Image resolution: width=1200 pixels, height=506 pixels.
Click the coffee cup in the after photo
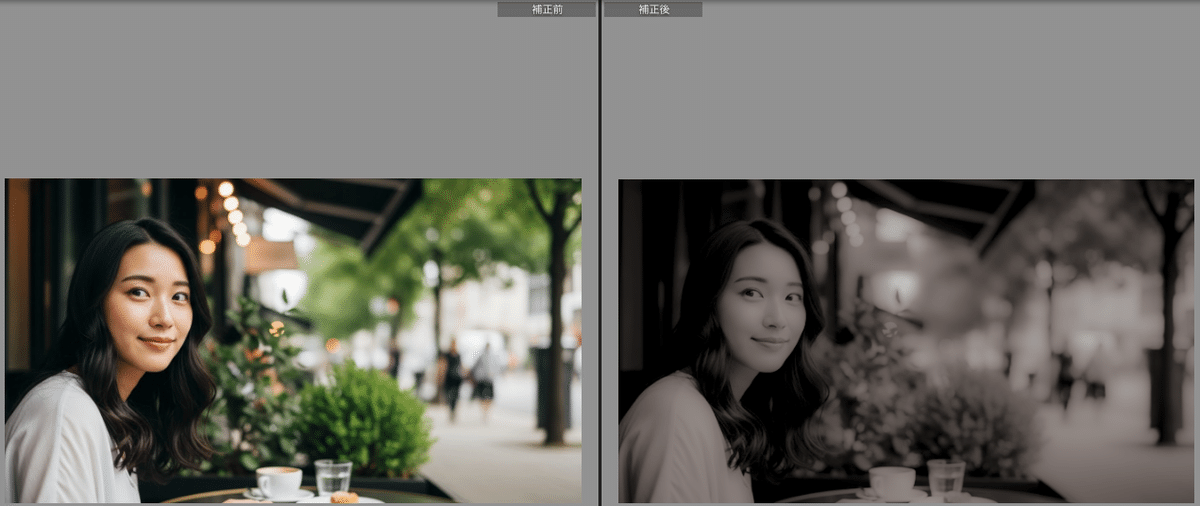pyautogui.click(x=891, y=482)
